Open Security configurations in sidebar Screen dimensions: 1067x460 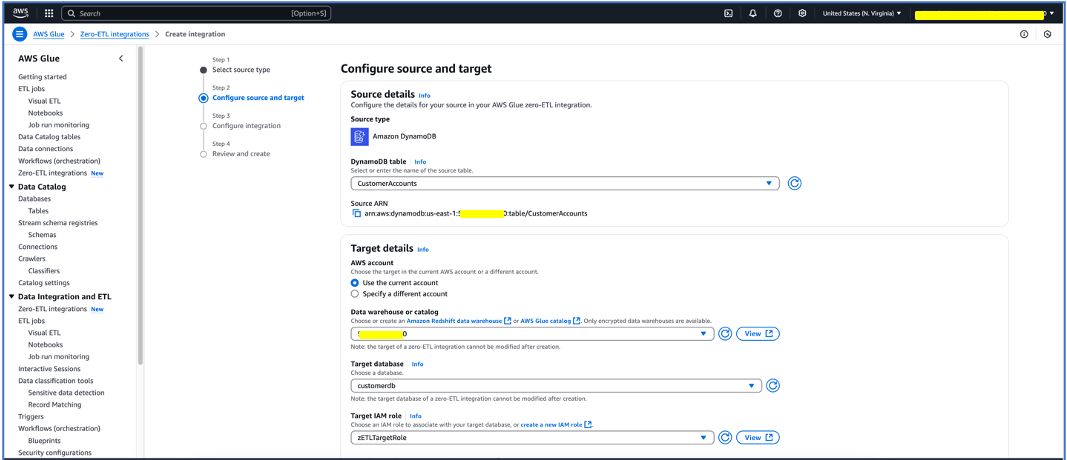tap(54, 453)
